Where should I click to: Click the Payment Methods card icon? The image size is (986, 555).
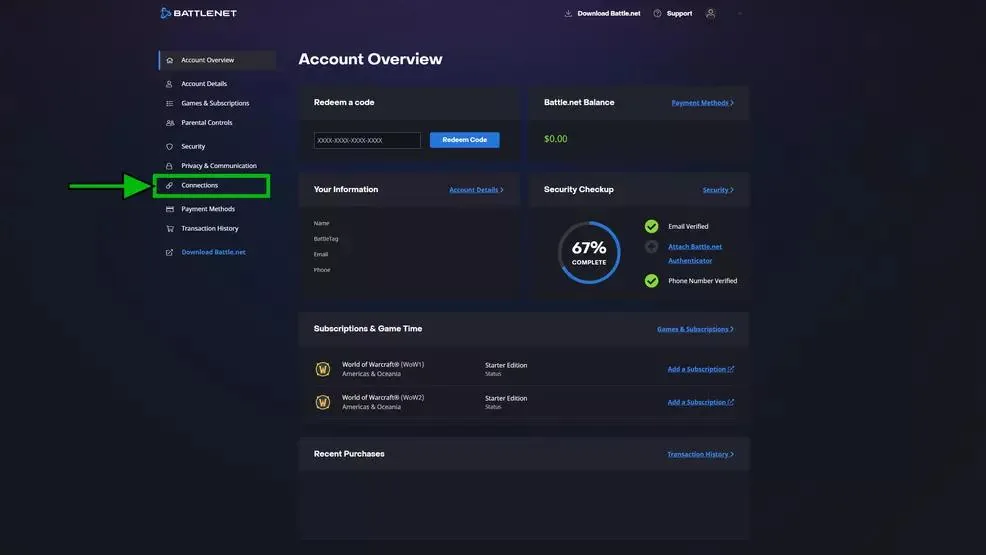169,209
